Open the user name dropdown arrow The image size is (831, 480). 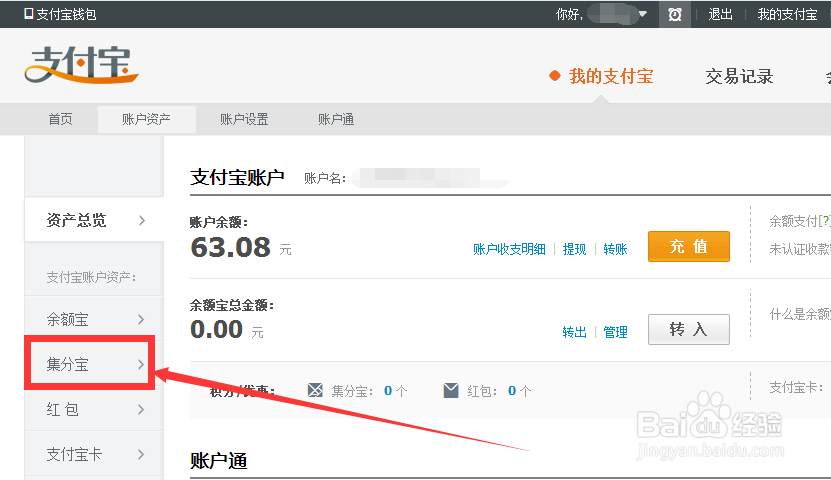[642, 14]
